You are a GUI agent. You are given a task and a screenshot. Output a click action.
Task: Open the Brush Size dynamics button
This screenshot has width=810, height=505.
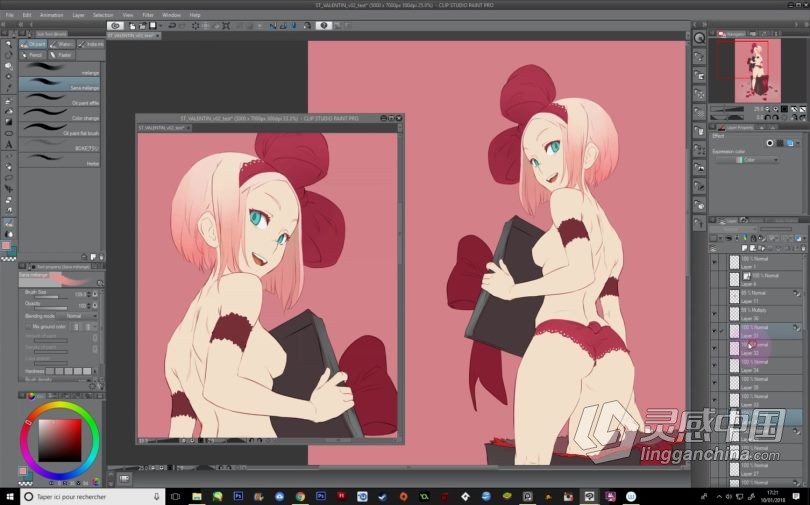tap(95, 294)
